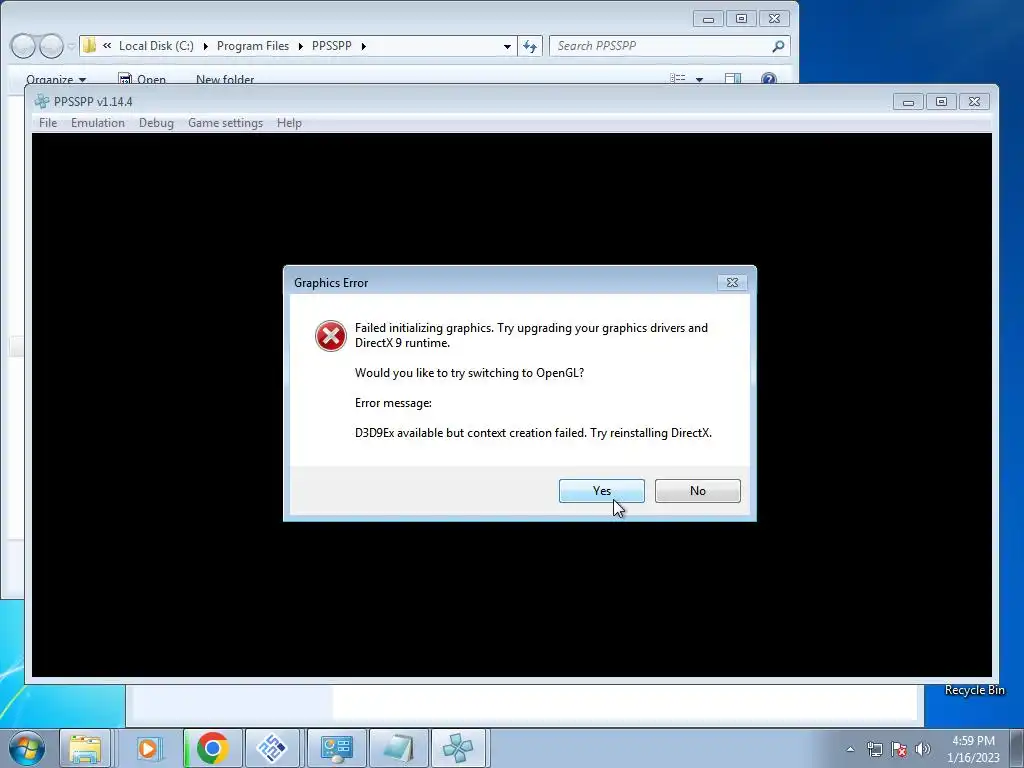The image size is (1024, 768).
Task: Click change view icon in Explorer
Action: click(x=678, y=78)
